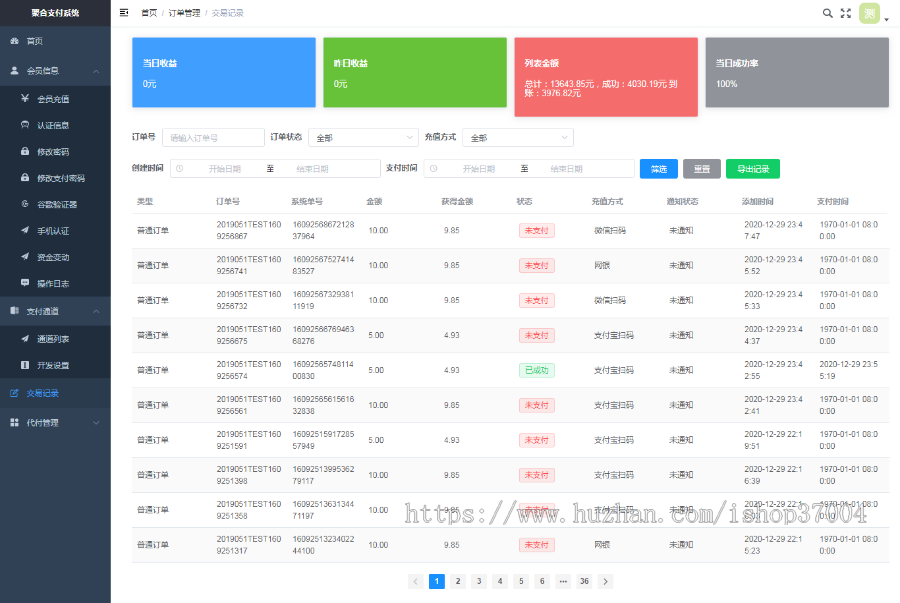Click the next page arrow in pagination
The image size is (900, 603).
[x=605, y=581]
